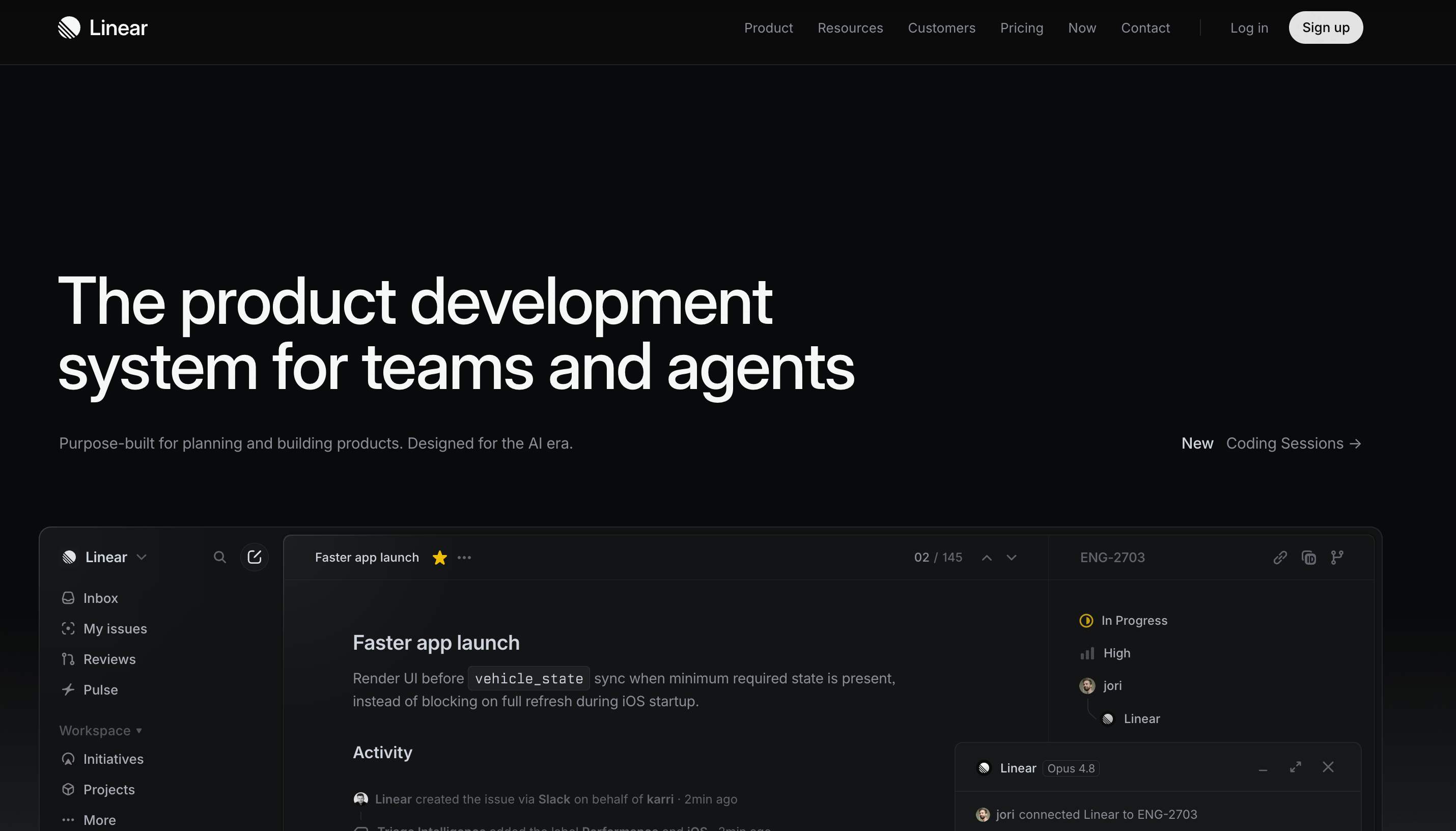Click Slack in the activity entry

click(x=554, y=799)
